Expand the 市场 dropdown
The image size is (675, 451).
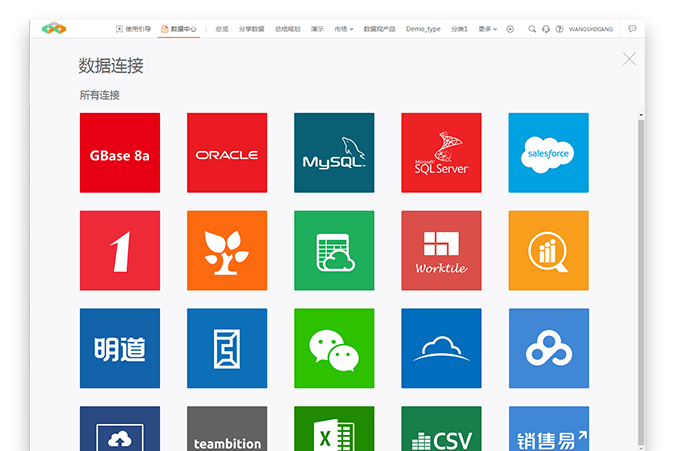point(344,29)
